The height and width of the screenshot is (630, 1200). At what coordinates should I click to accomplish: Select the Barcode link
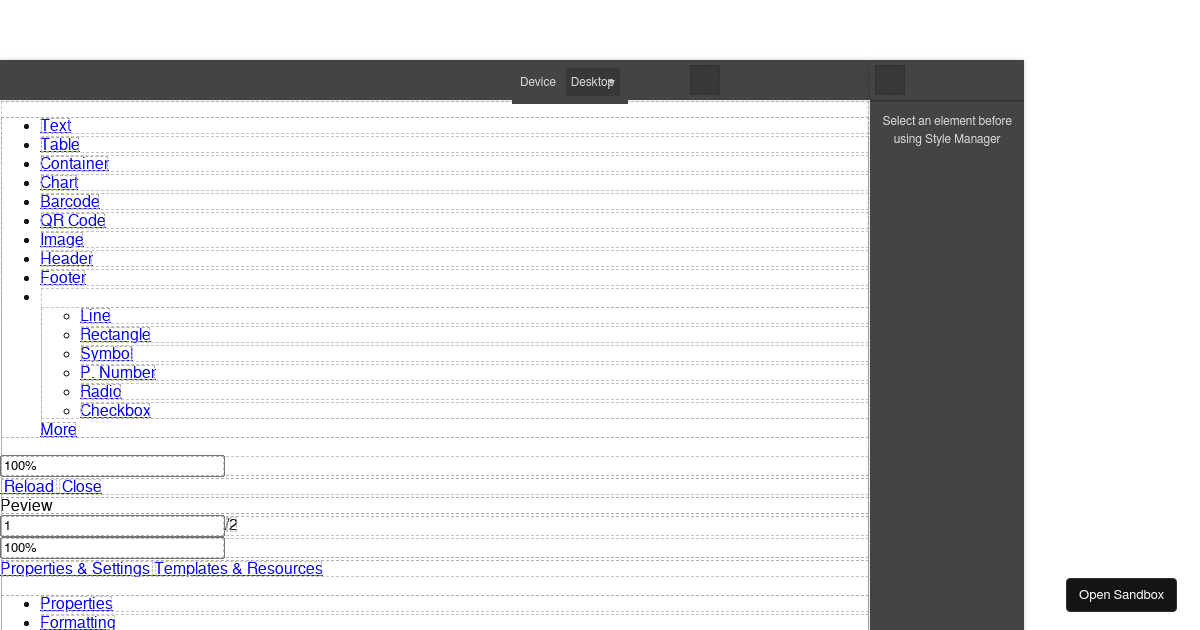tap(70, 202)
